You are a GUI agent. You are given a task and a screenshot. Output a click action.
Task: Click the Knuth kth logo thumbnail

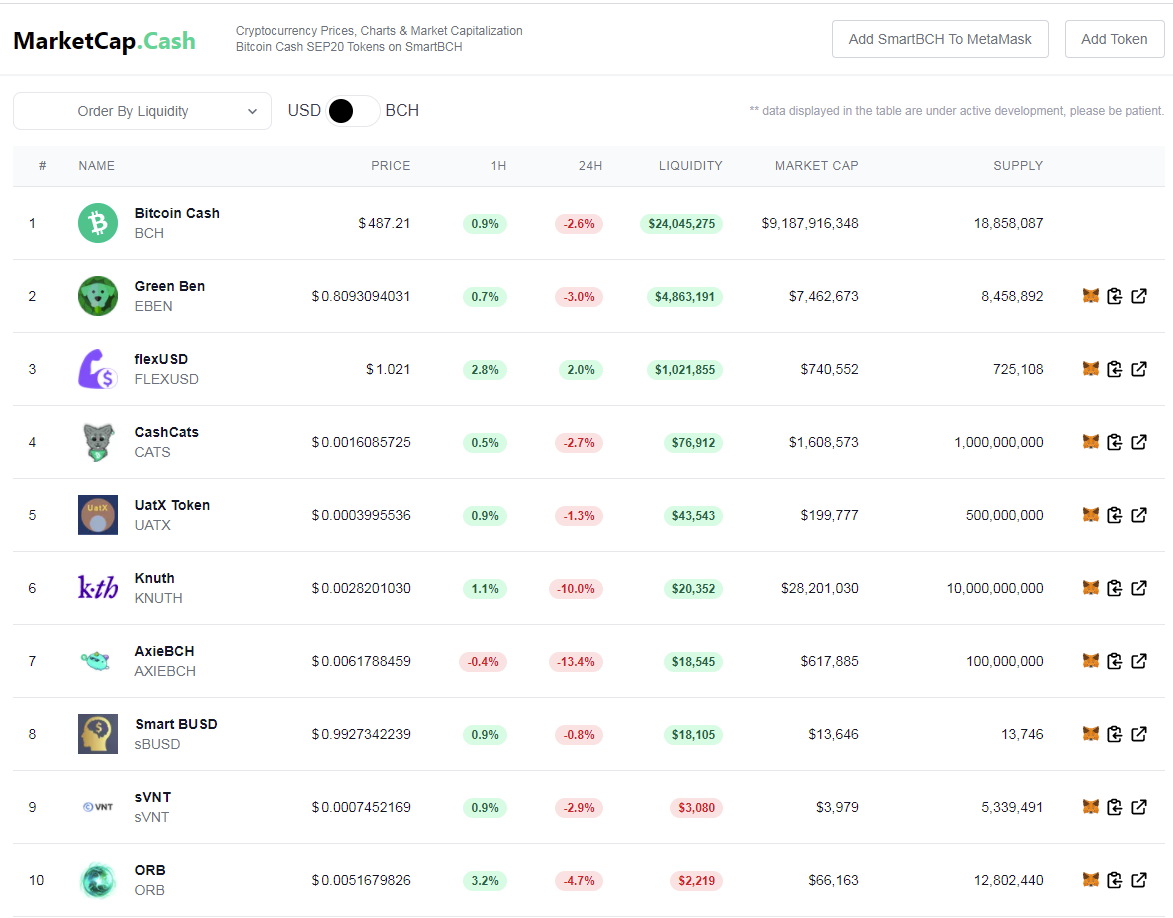point(98,588)
